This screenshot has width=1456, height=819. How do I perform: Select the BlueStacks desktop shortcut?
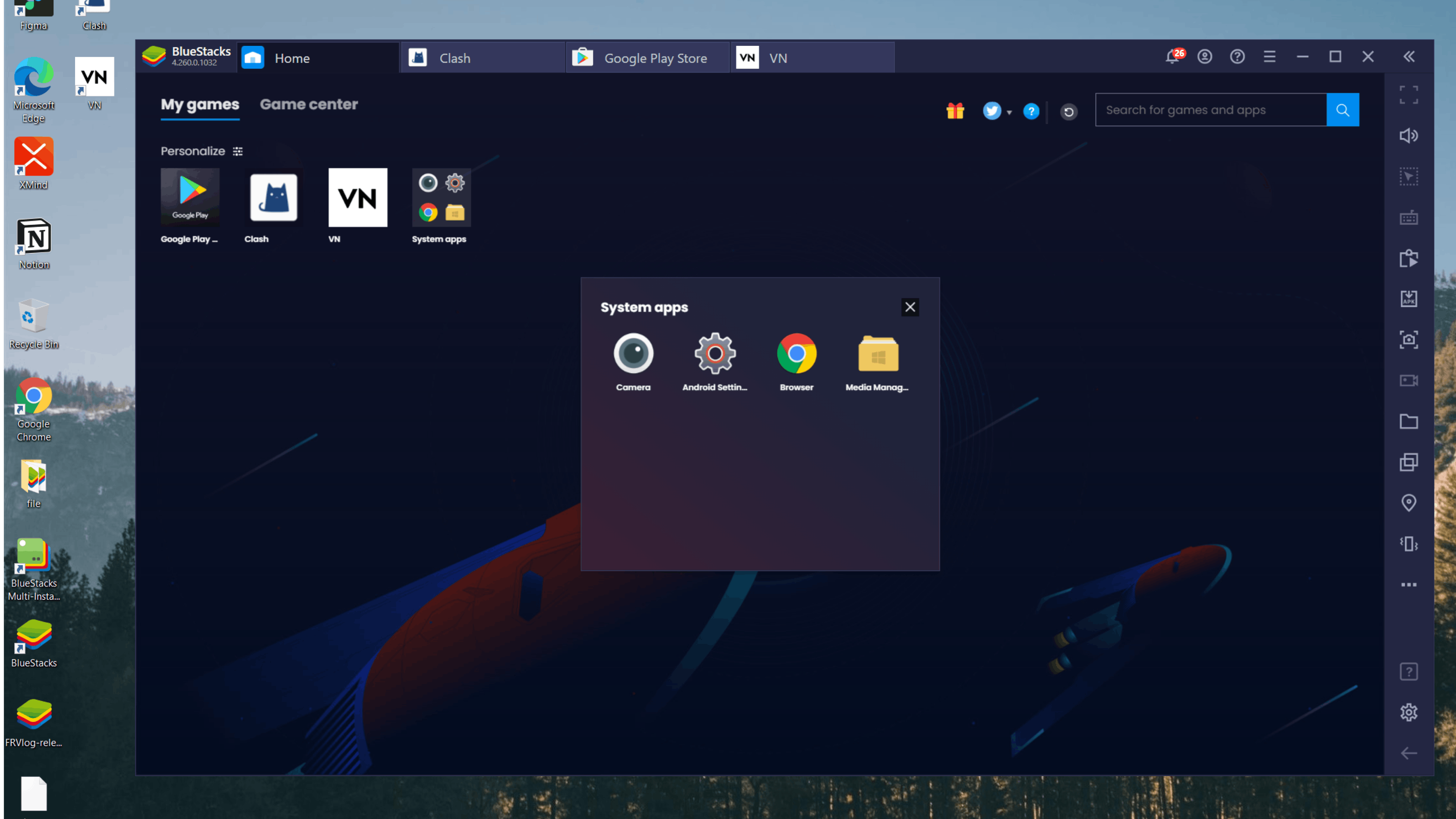(34, 643)
